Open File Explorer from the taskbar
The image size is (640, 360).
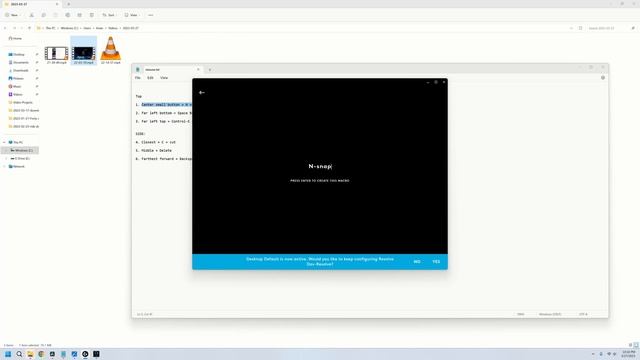[x=30, y=354]
